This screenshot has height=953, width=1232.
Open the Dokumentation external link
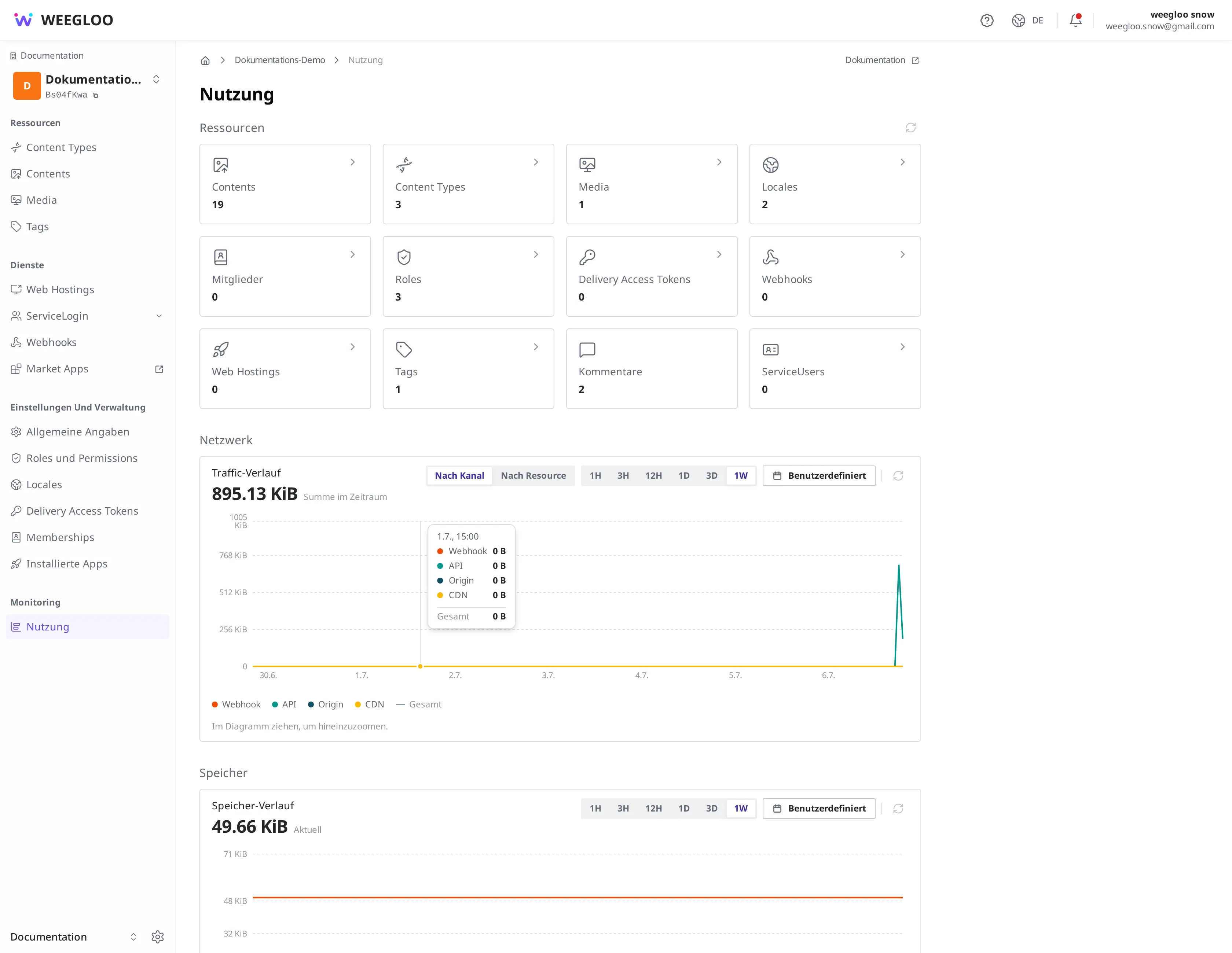tap(882, 60)
